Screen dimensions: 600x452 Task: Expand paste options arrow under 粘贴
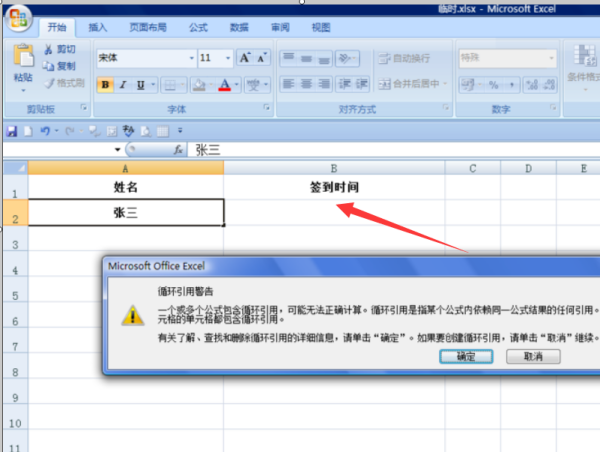point(23,90)
